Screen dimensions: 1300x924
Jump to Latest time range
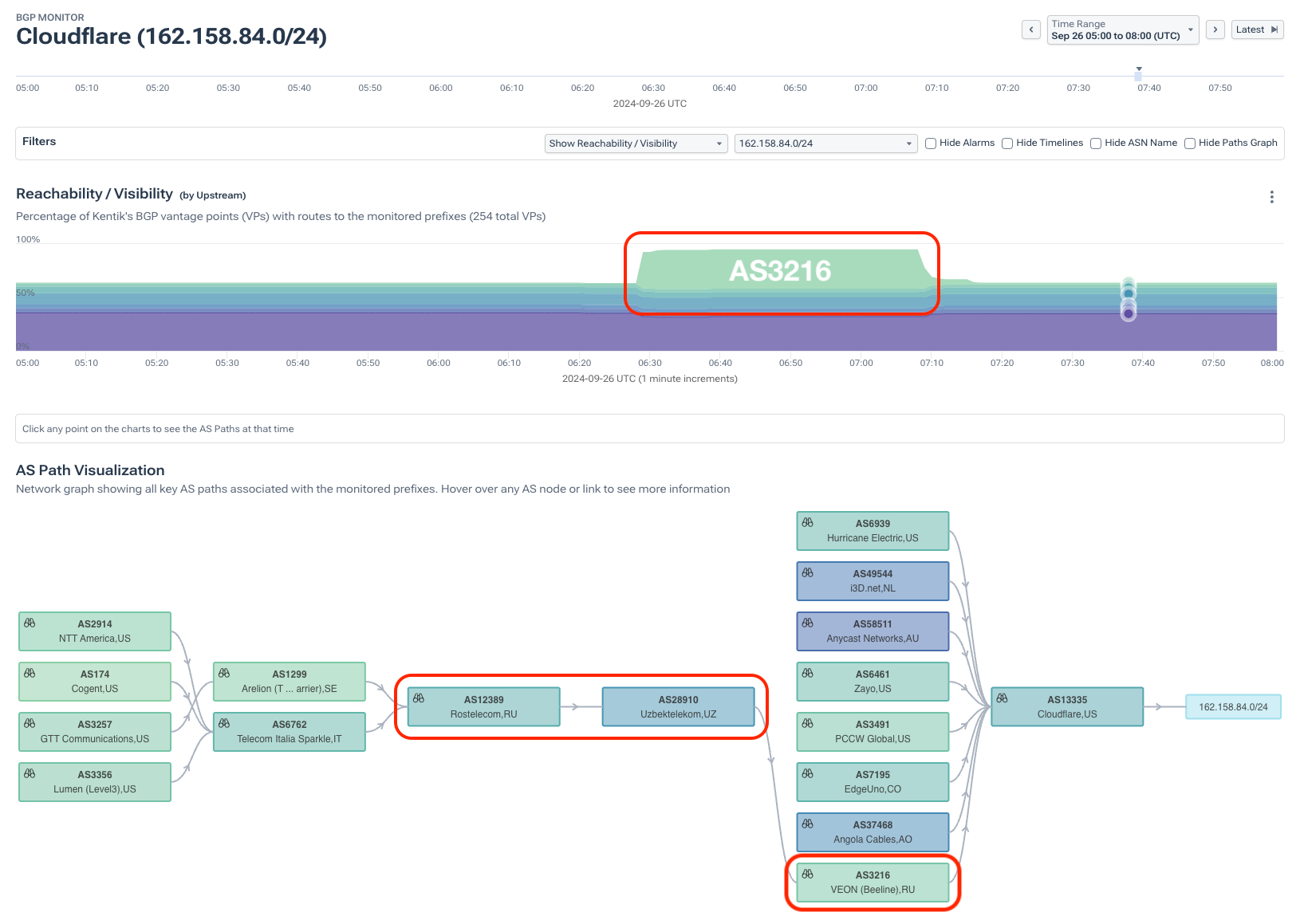pyautogui.click(x=1257, y=29)
